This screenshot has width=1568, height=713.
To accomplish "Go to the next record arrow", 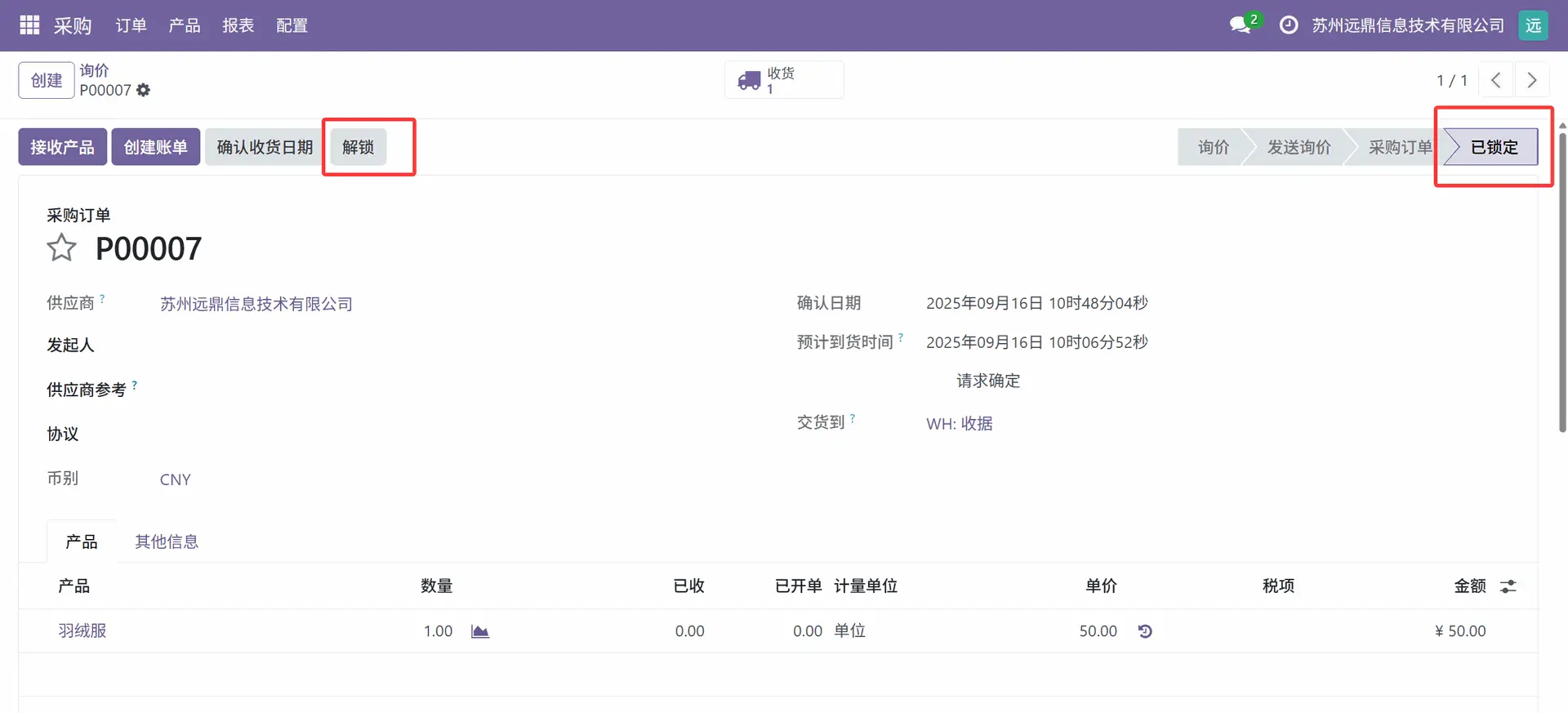I will tap(1531, 80).
